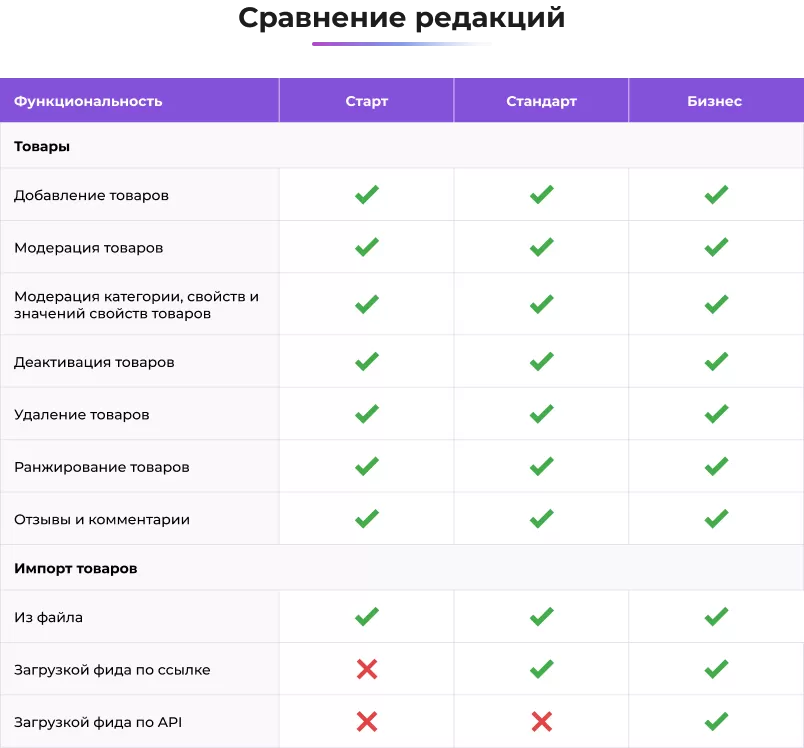
Task: Click the Модерация категории, свойств row label
Action: (x=136, y=305)
